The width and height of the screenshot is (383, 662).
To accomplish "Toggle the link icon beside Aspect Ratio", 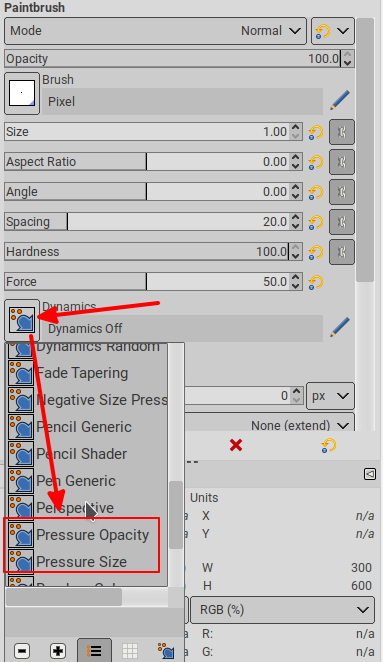I will pyautogui.click(x=342, y=162).
